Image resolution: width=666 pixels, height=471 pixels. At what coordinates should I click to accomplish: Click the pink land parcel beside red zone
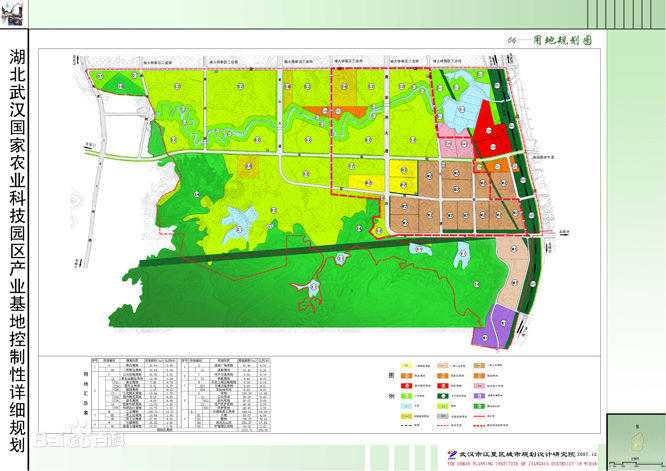point(455,146)
